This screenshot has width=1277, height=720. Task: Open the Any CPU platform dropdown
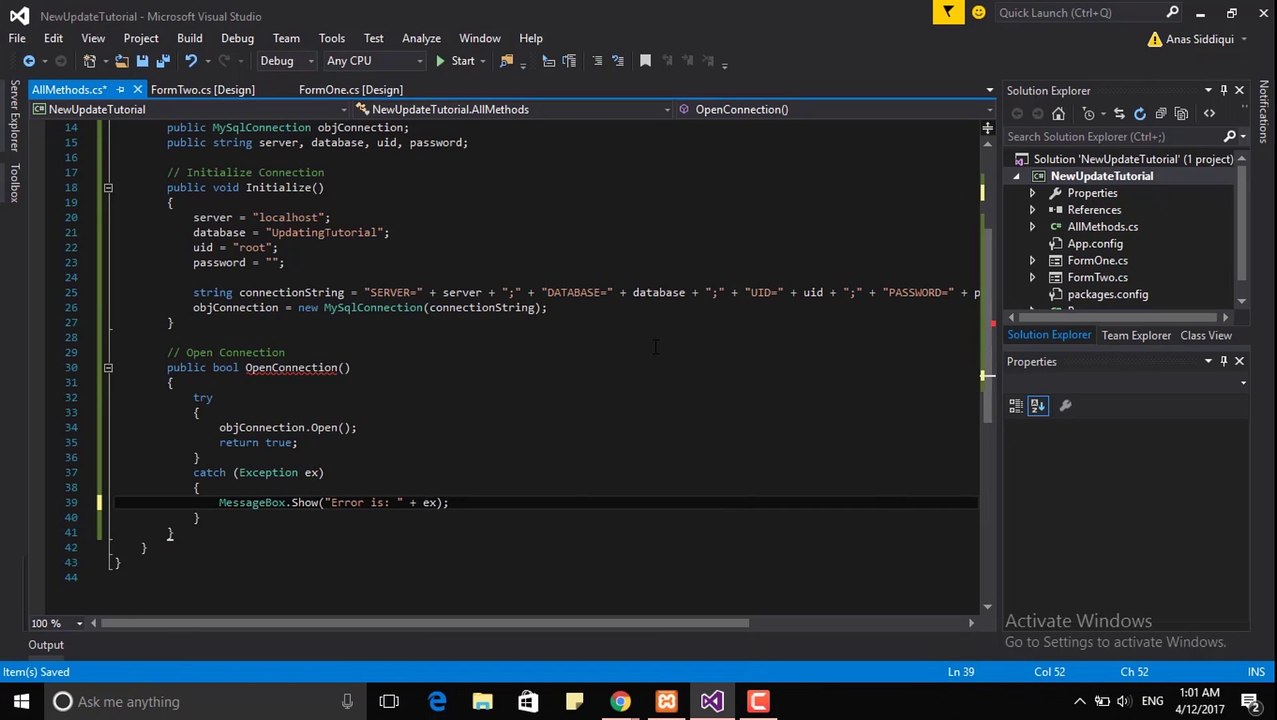pos(373,62)
